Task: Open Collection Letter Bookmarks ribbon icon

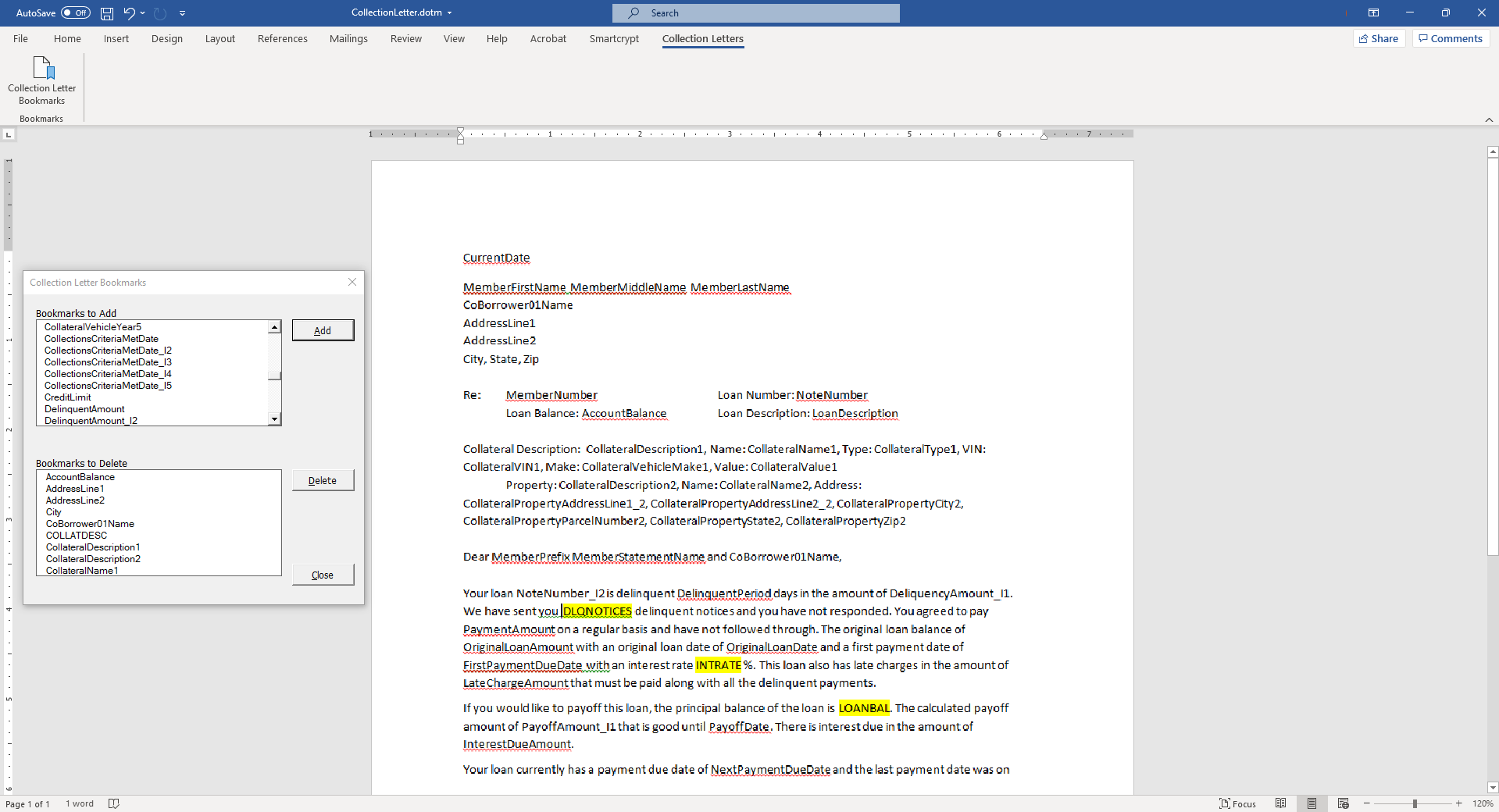Action: pyautogui.click(x=42, y=80)
